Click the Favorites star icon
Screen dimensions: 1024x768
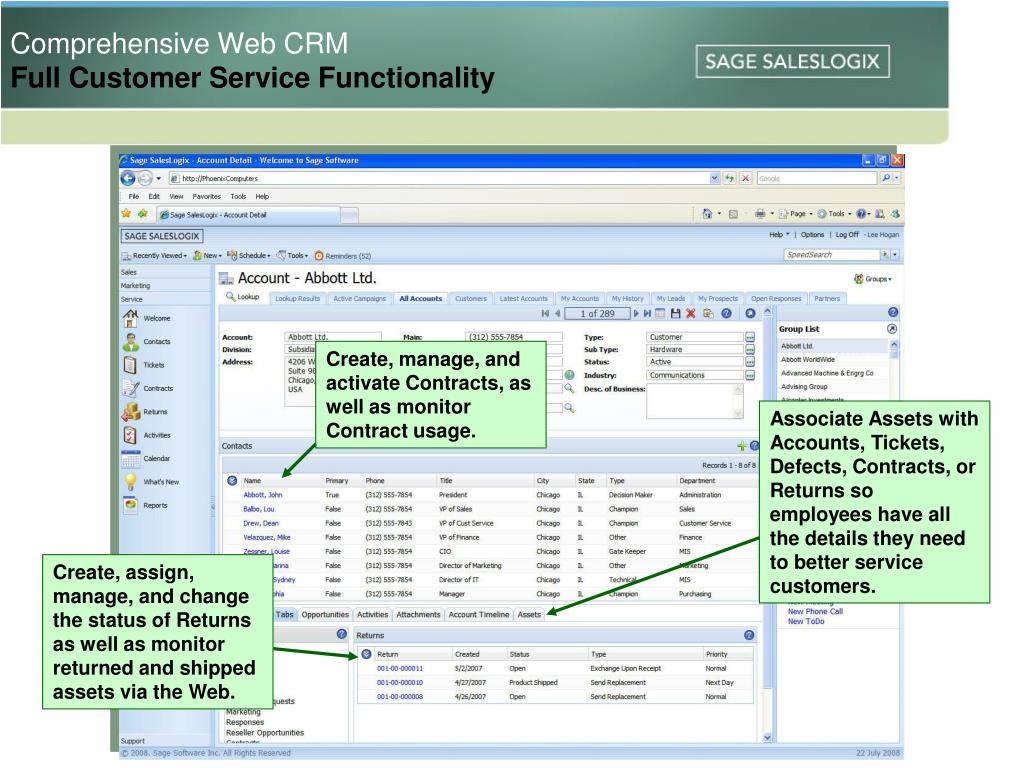pos(126,214)
